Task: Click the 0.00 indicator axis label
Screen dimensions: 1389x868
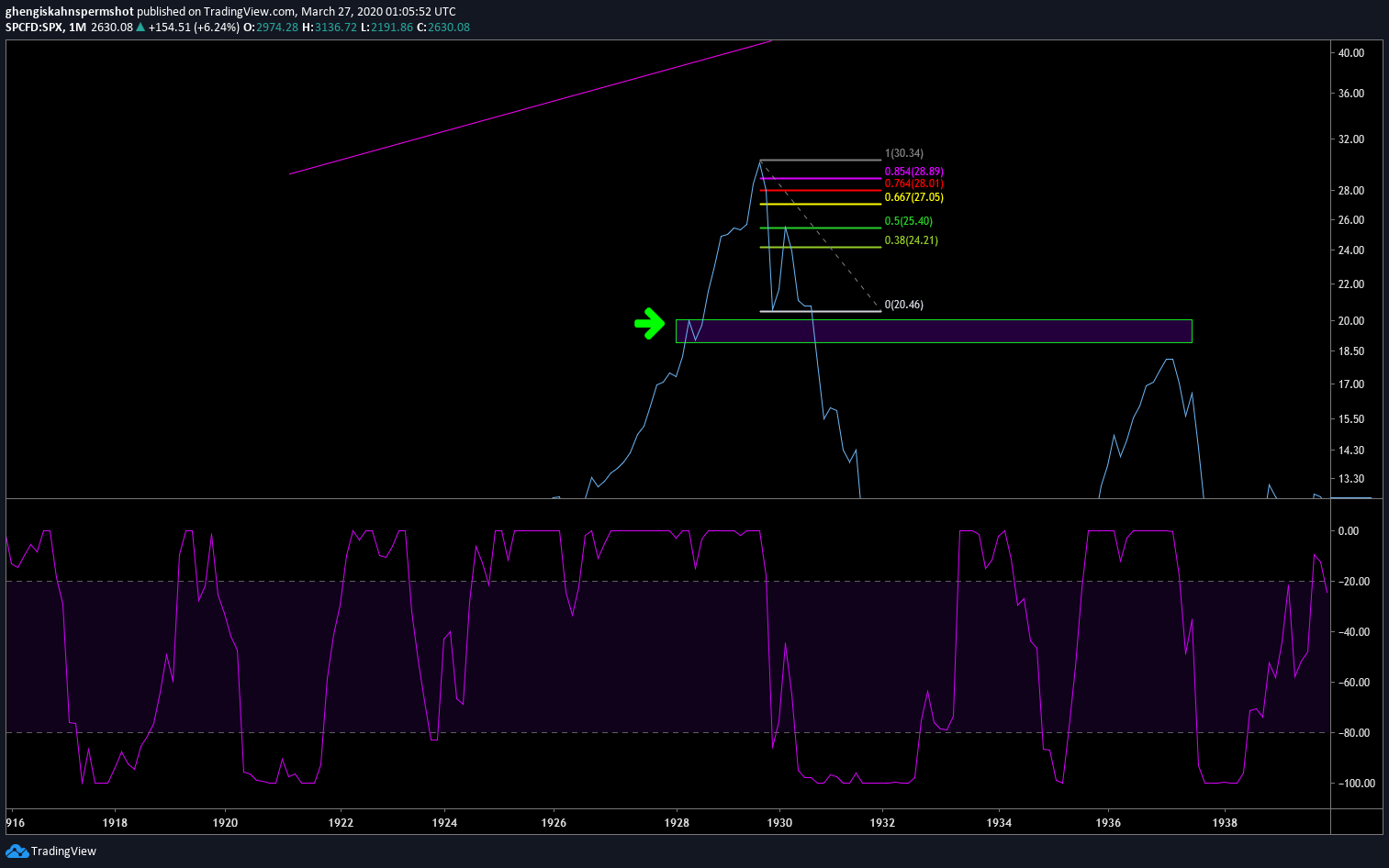Action: click(1349, 531)
